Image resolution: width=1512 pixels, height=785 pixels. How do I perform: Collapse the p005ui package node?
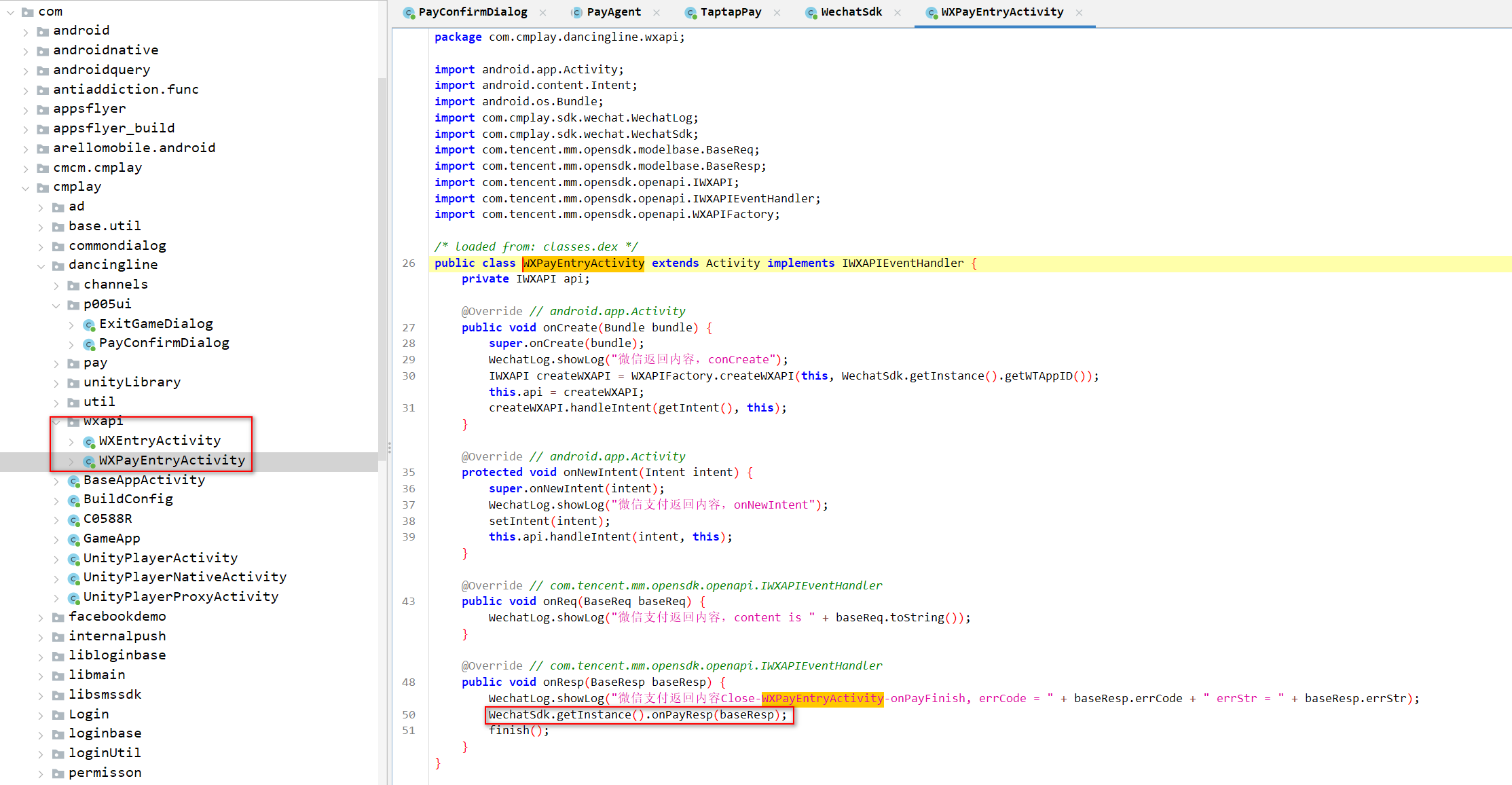pyautogui.click(x=56, y=306)
